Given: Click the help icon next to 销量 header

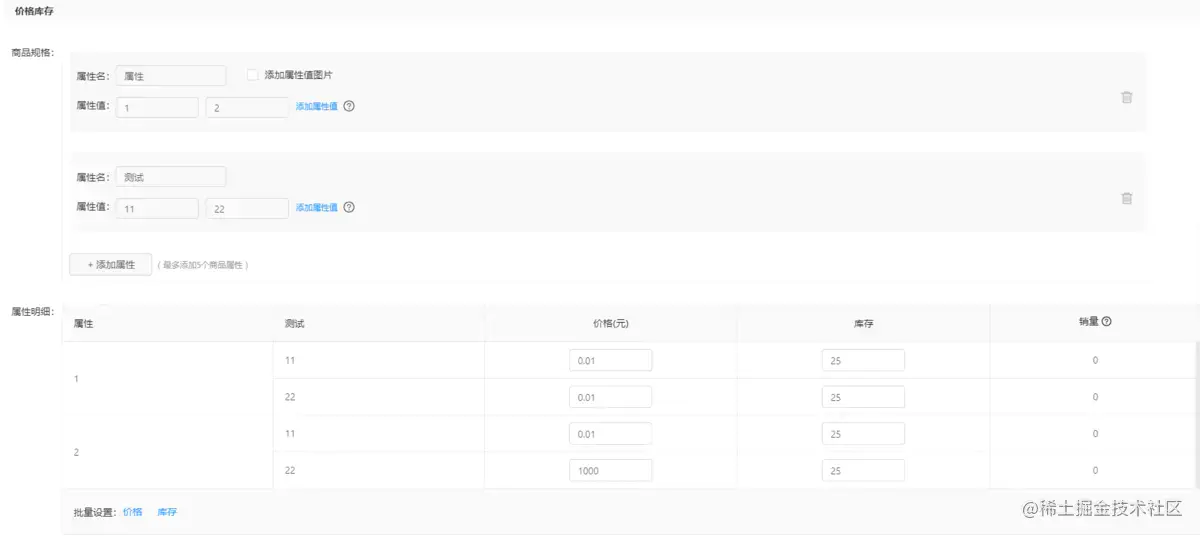Looking at the screenshot, I should point(1107,322).
